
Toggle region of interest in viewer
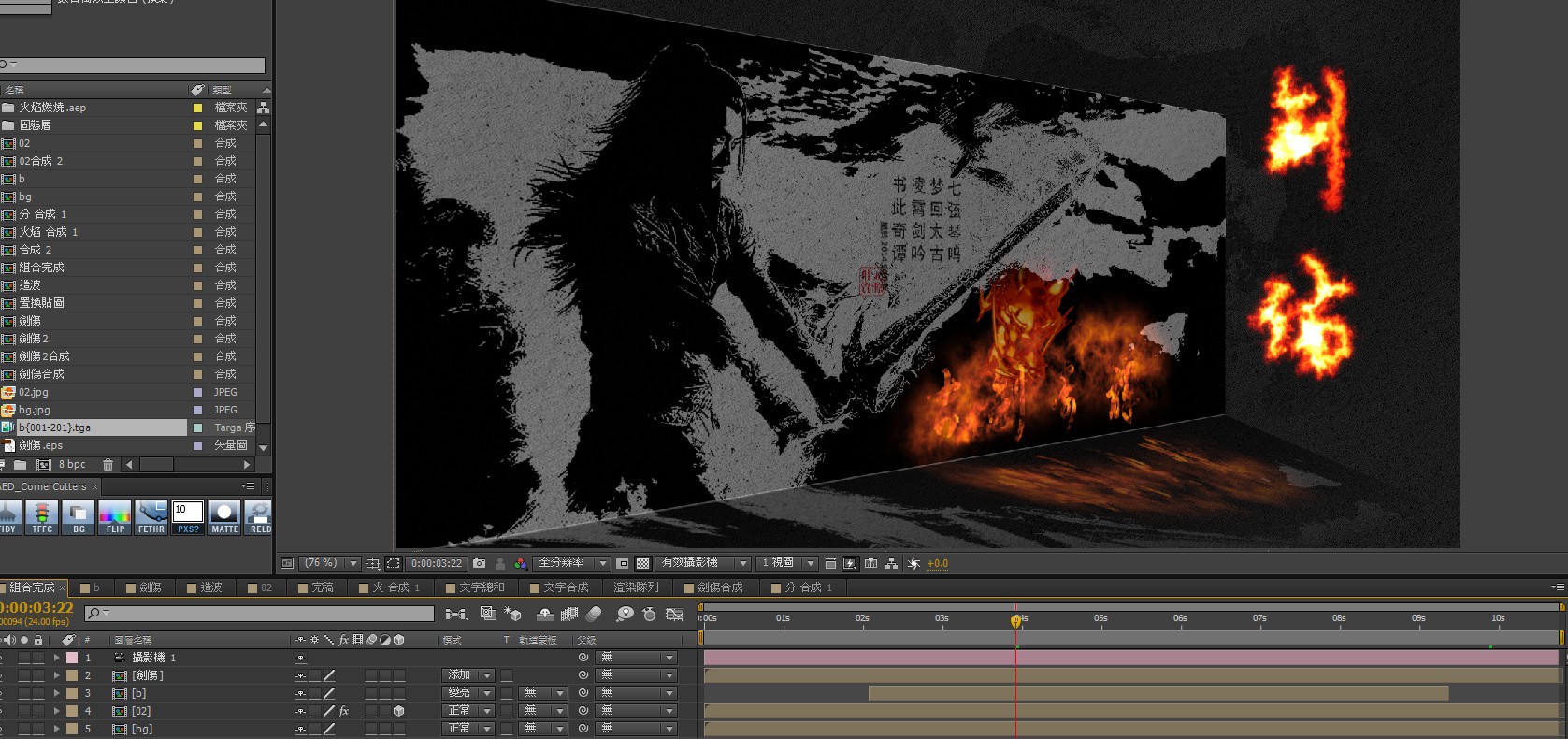623,563
